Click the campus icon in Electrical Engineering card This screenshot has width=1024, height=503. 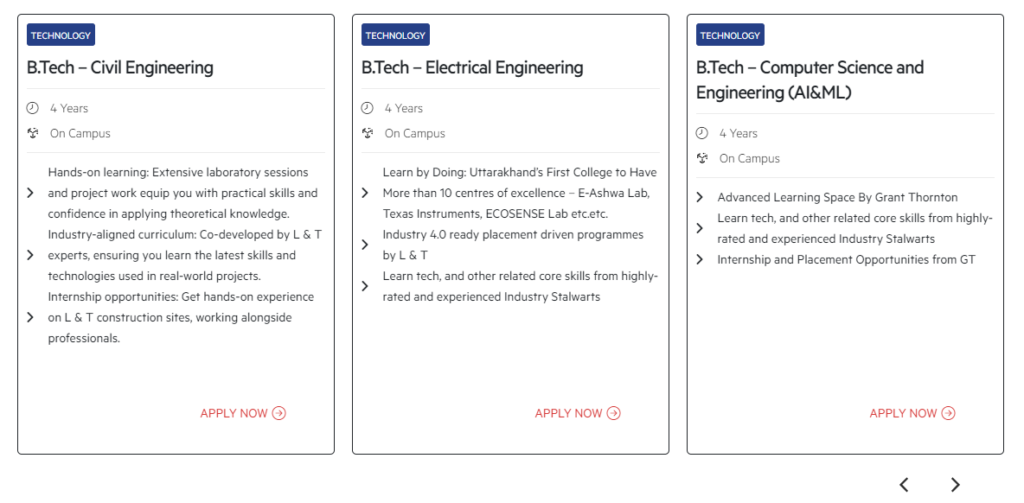(367, 133)
